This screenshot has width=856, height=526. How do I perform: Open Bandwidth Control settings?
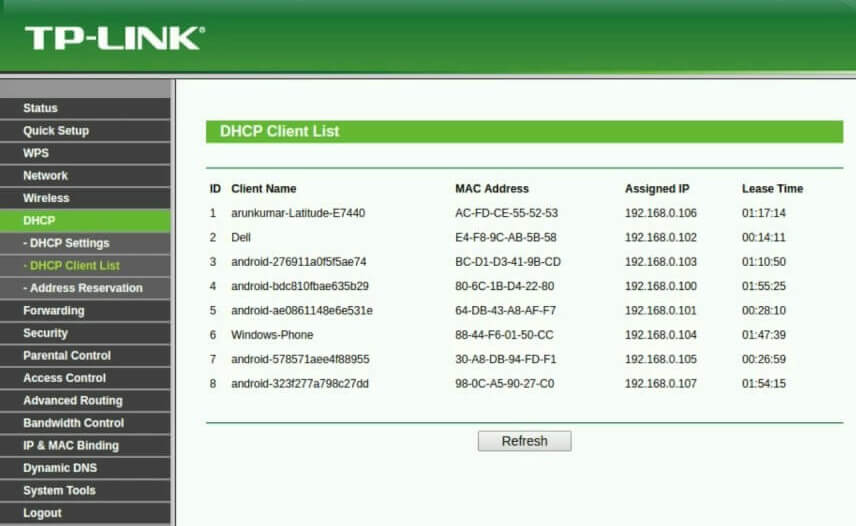coord(85,423)
